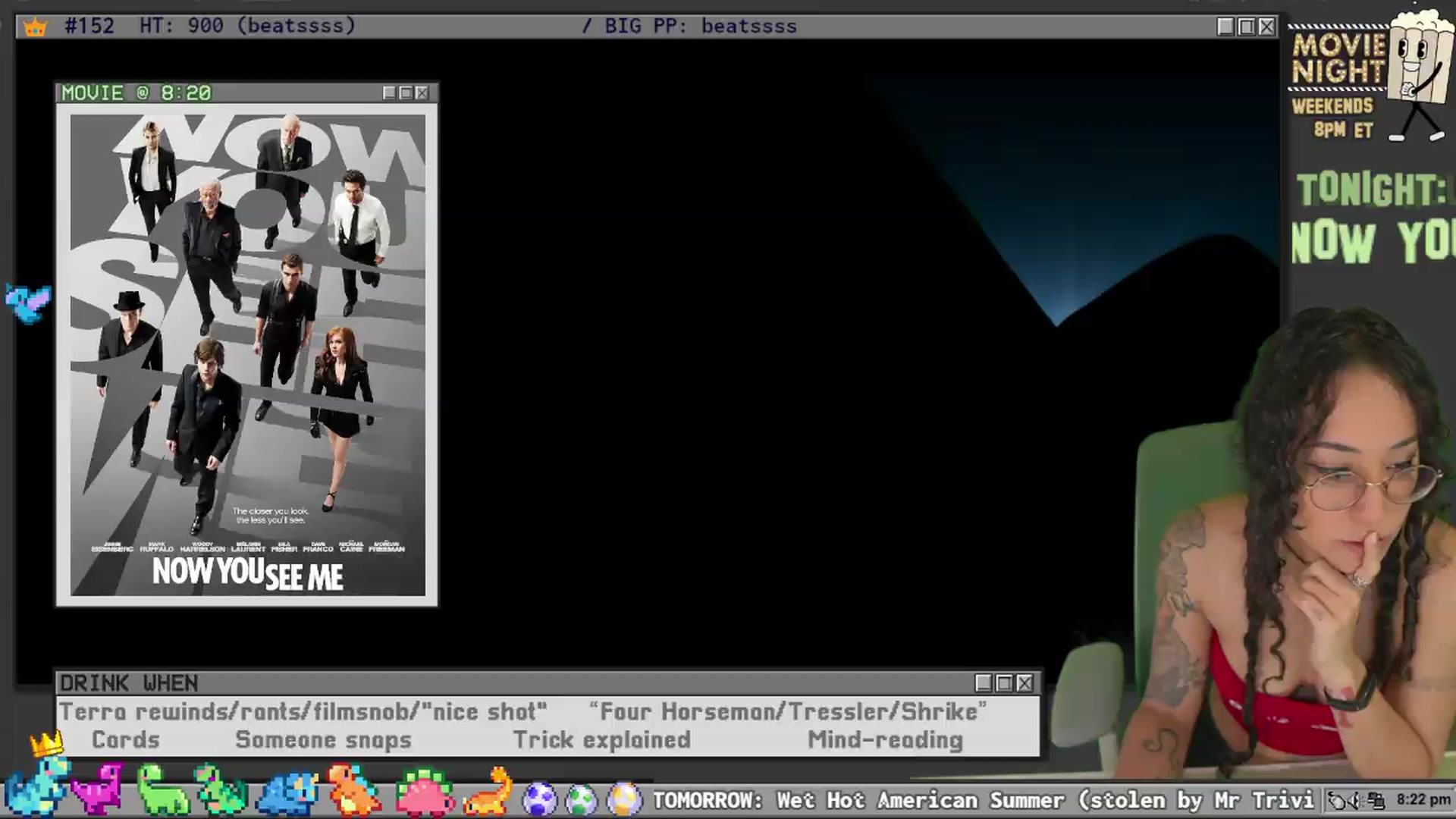Maximize the MOVIE @ 8:20 window
Viewport: 1456px width, 819px height.
click(406, 93)
